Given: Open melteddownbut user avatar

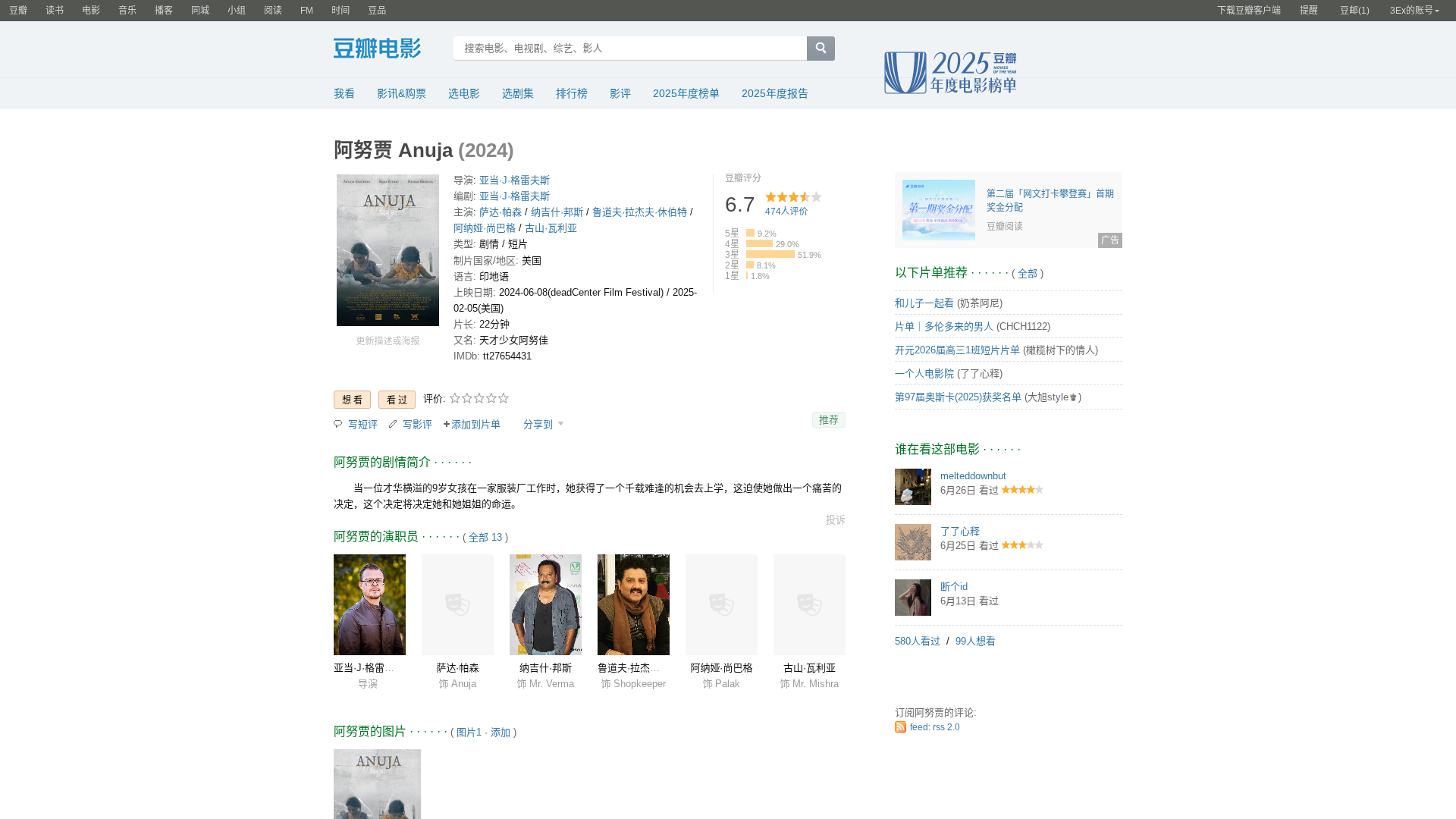Looking at the screenshot, I should point(913,487).
